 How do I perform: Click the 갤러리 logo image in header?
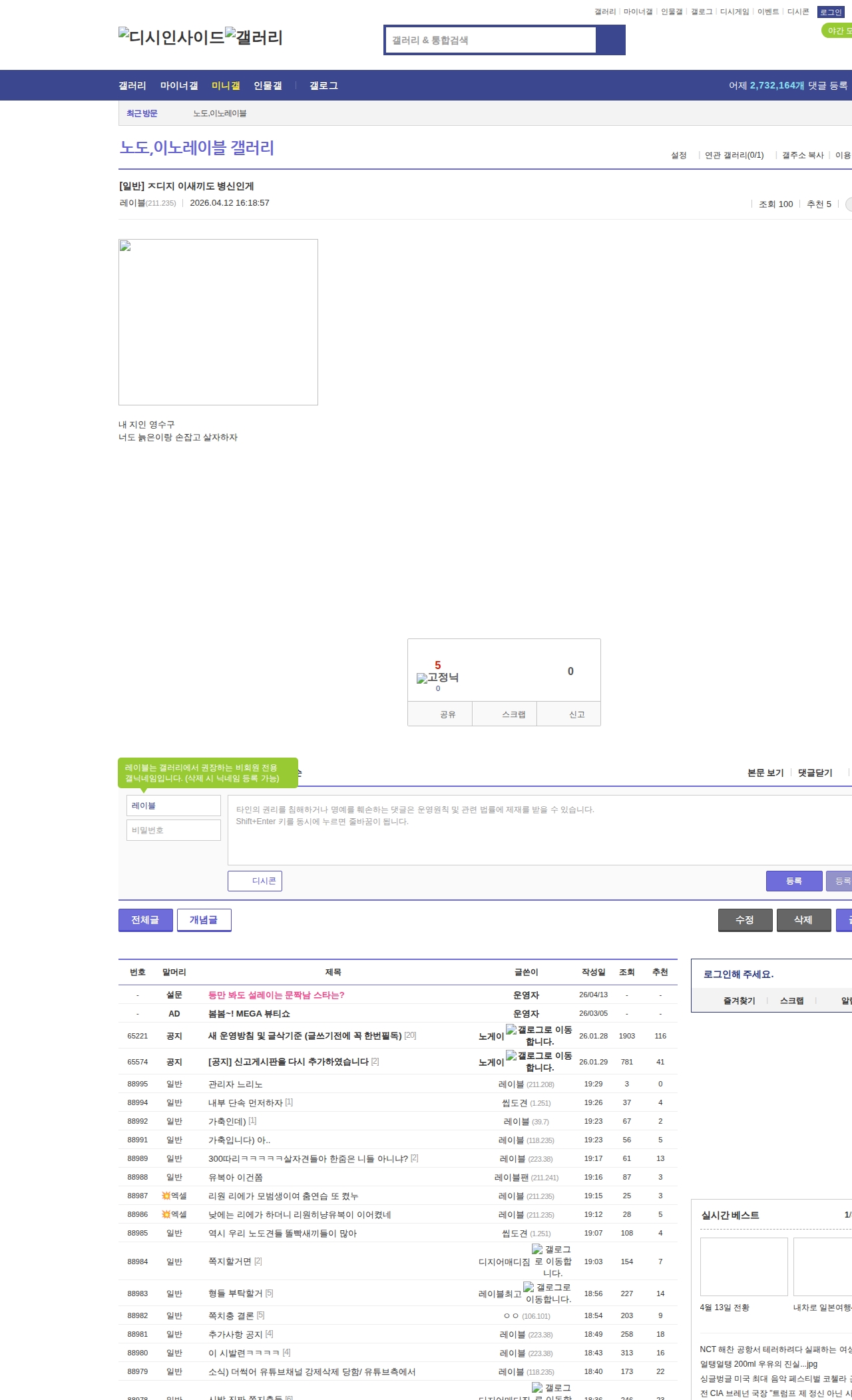point(254,37)
